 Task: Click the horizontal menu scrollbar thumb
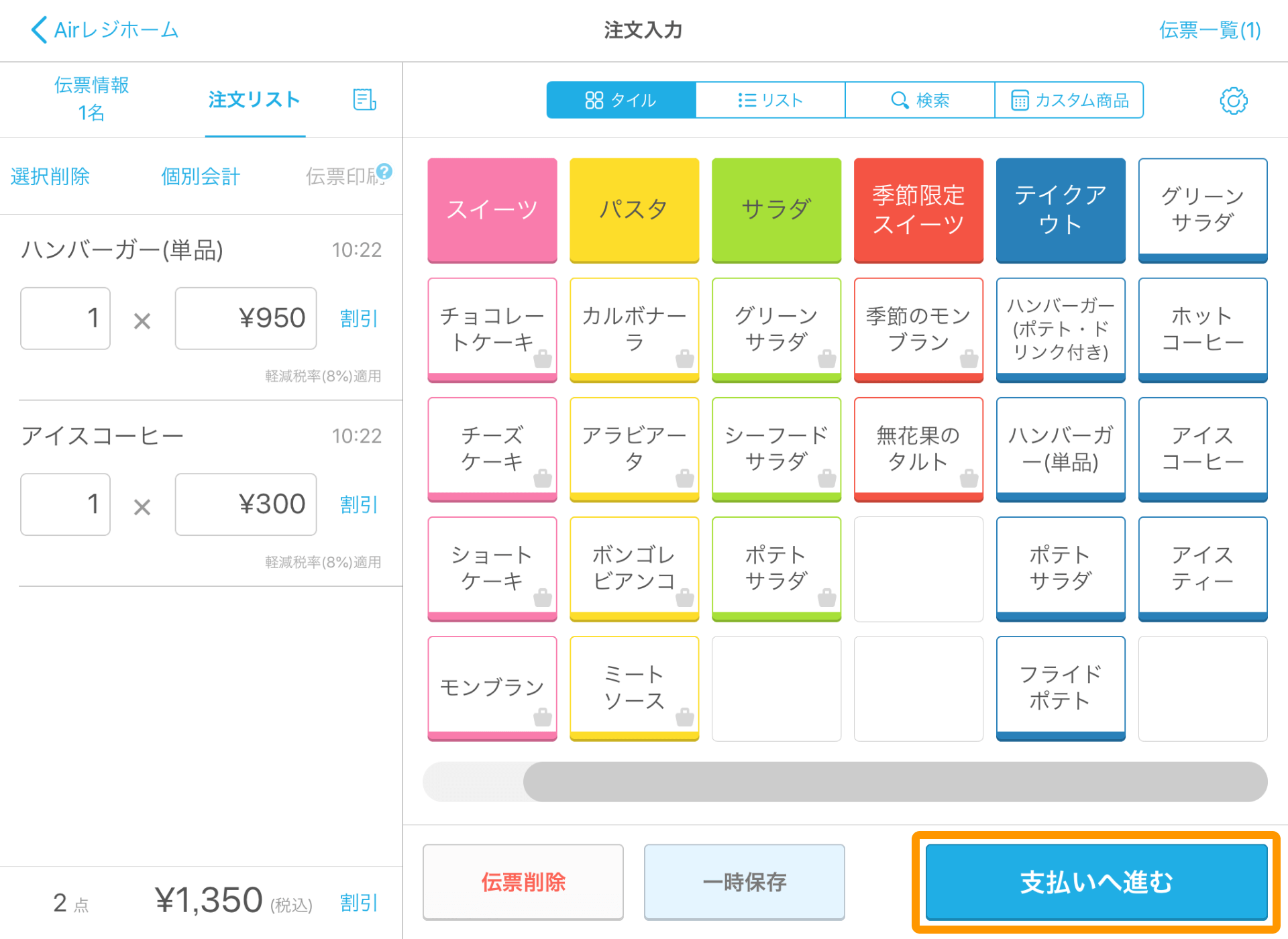point(895,781)
